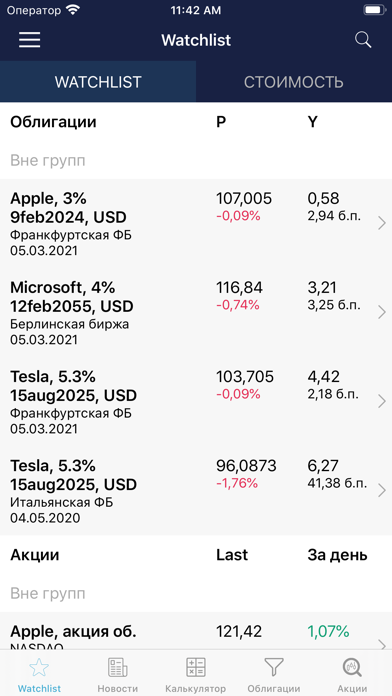Open the Microsoft, 4% 12feb2055 bond

click(196, 312)
